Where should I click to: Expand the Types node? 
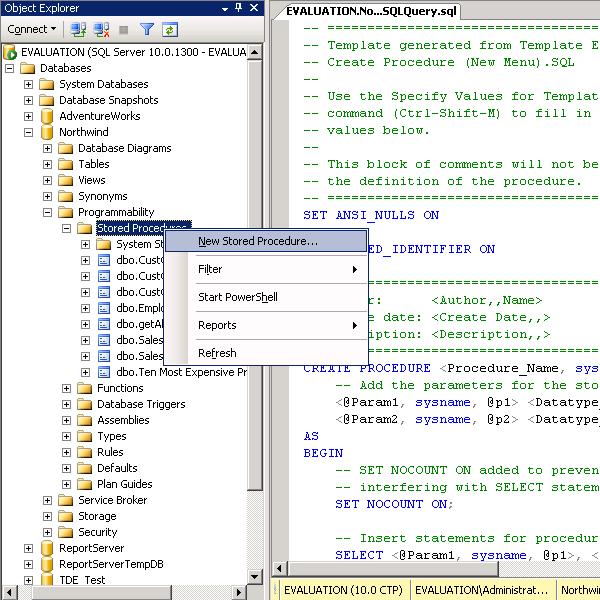pyautogui.click(x=66, y=436)
